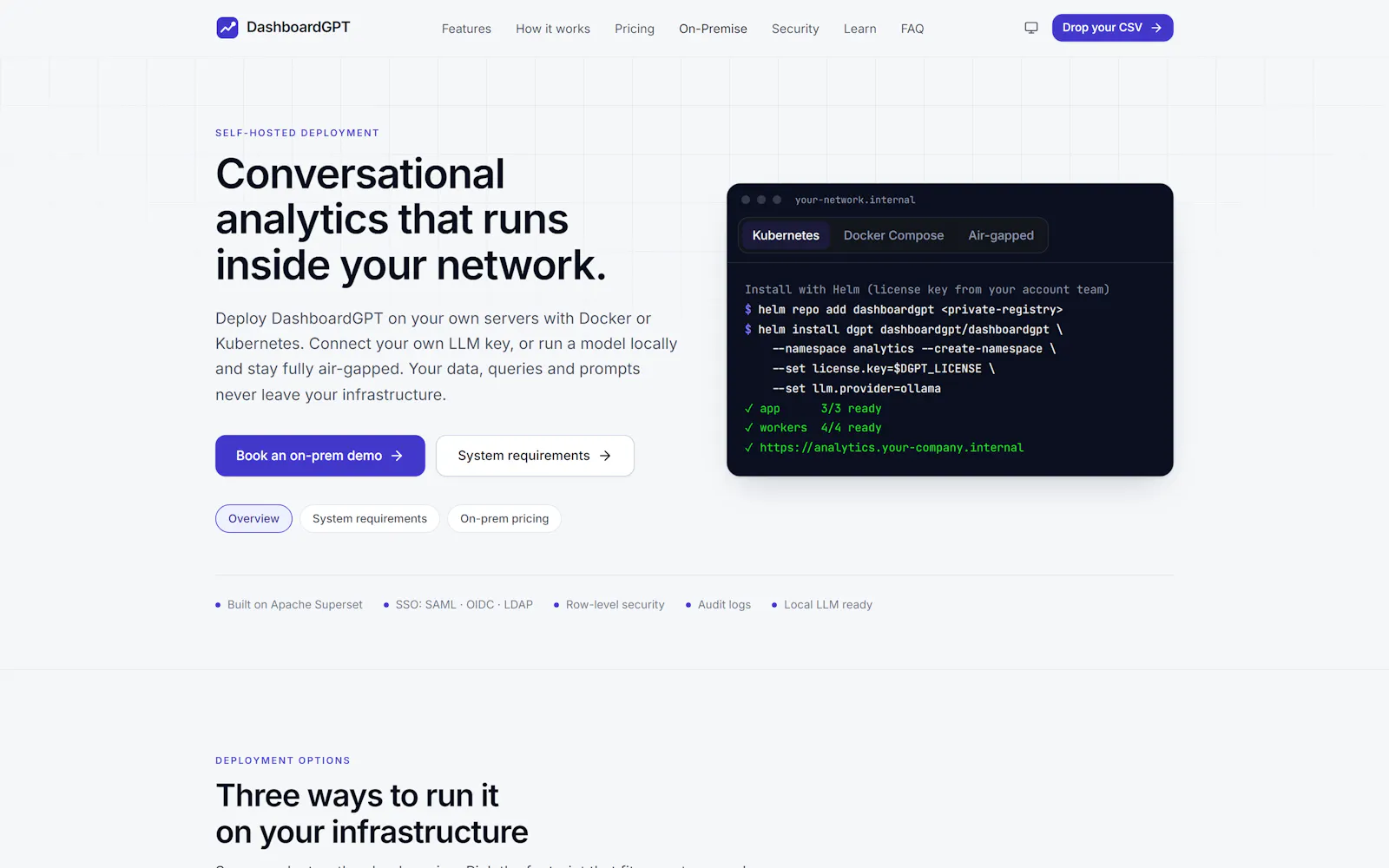Switch to On-prem pricing pill
The width and height of the screenshot is (1389, 868).
[504, 518]
